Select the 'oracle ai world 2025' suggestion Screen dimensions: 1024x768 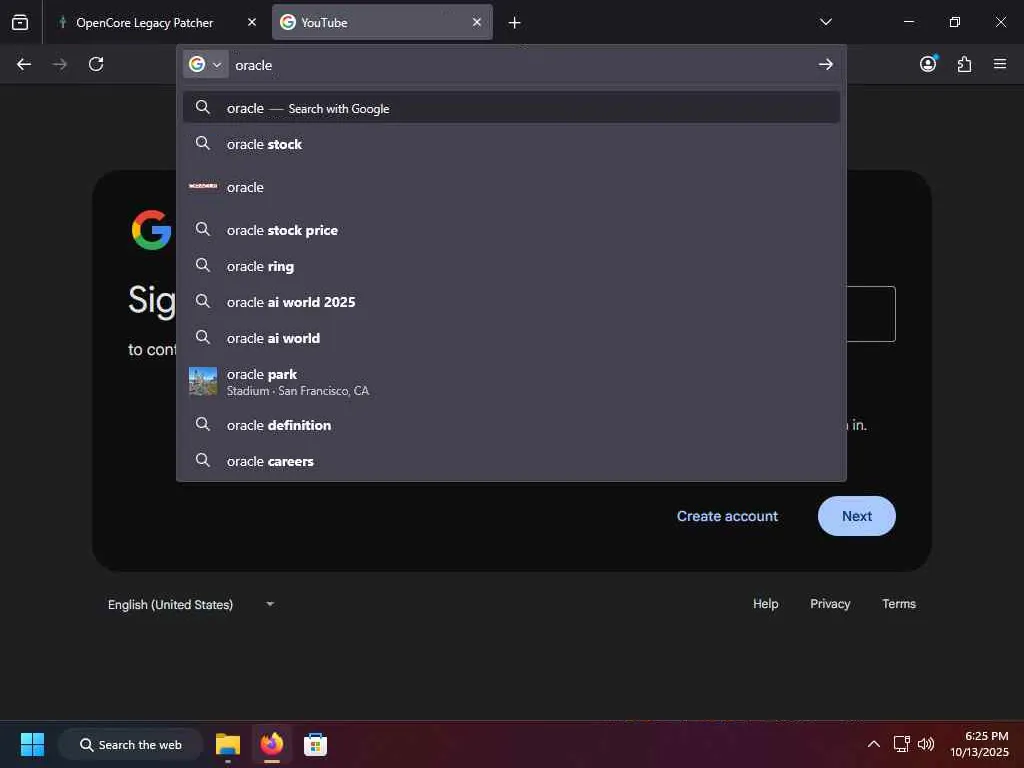coord(511,302)
